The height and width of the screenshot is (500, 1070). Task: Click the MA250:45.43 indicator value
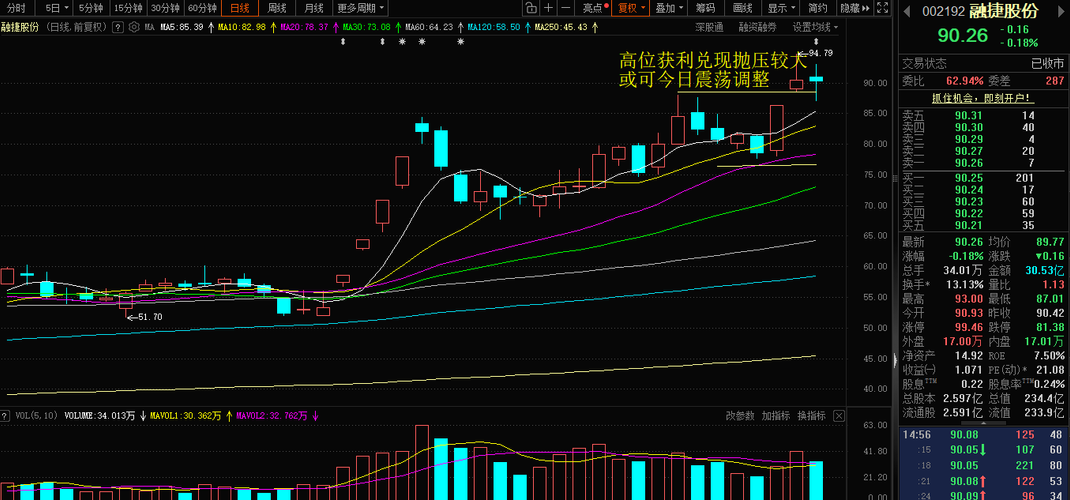point(561,27)
